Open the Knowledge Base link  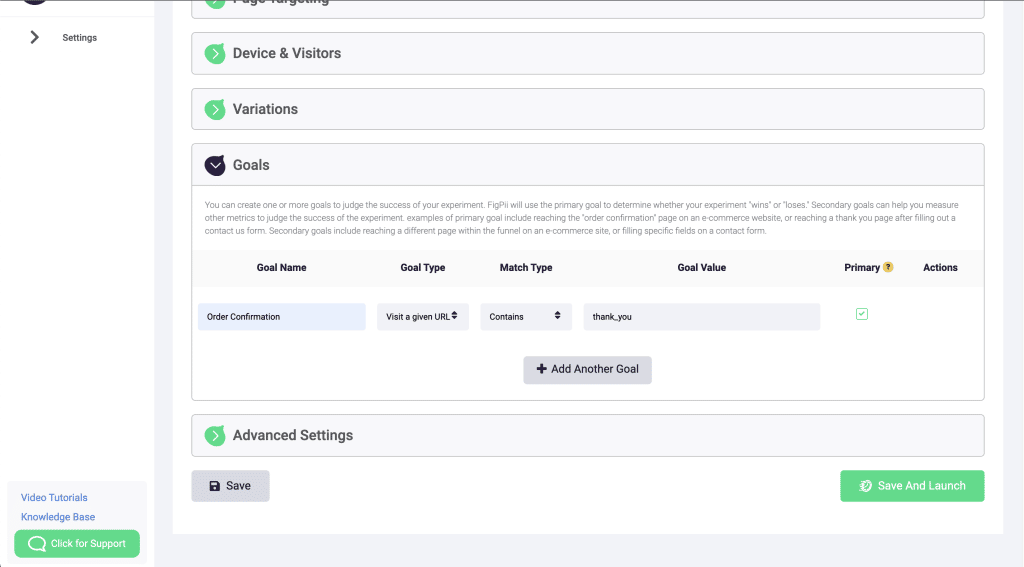(x=58, y=517)
